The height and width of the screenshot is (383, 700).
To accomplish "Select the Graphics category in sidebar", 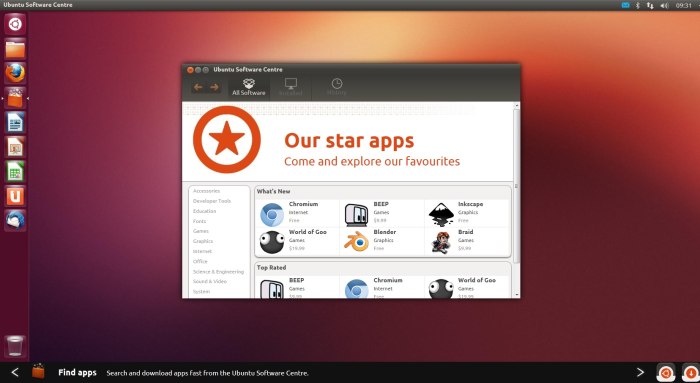I will pos(203,241).
